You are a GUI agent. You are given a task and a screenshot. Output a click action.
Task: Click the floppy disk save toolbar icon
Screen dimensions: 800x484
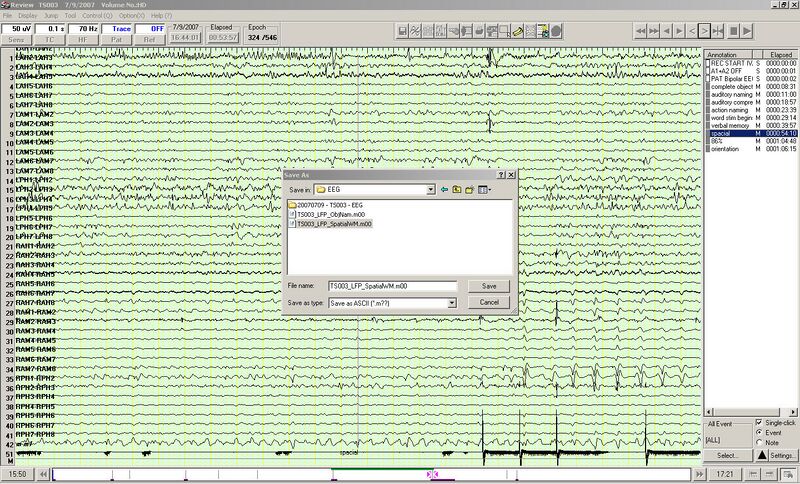tap(401, 32)
